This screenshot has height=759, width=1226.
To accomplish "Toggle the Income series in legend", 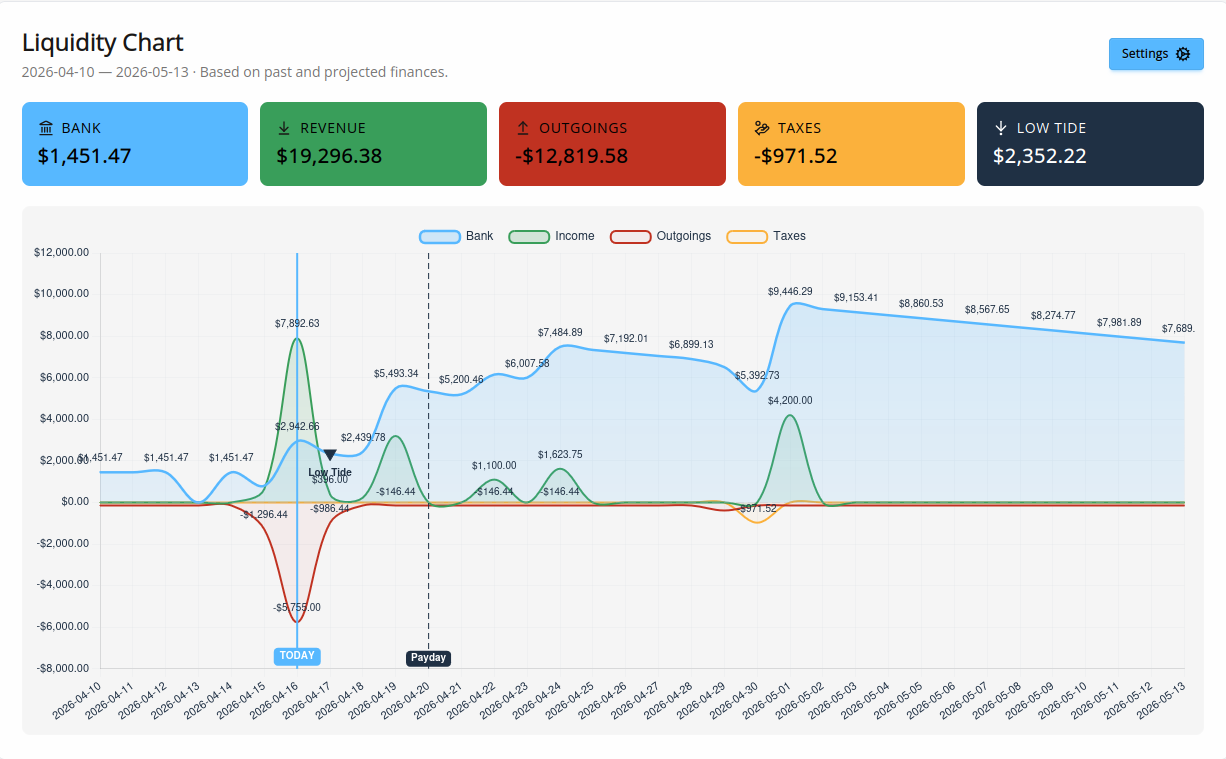I will pyautogui.click(x=552, y=237).
